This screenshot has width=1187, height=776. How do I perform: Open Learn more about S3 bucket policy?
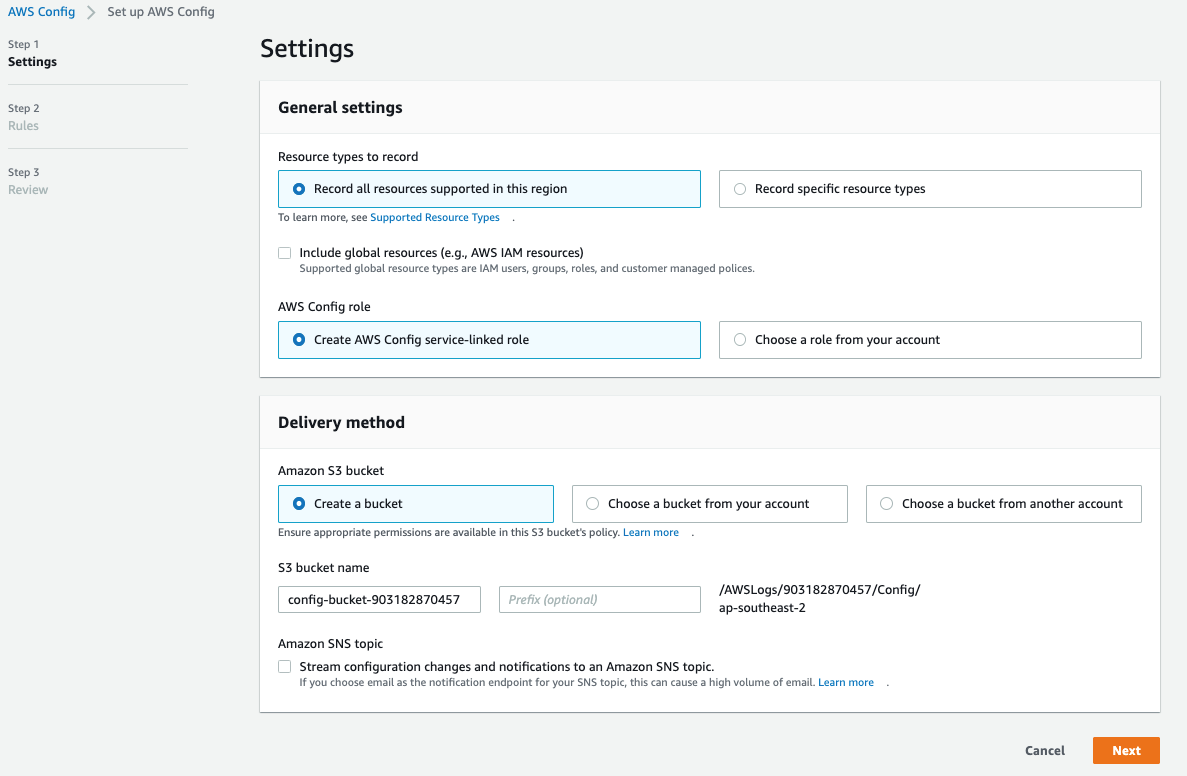click(x=651, y=533)
